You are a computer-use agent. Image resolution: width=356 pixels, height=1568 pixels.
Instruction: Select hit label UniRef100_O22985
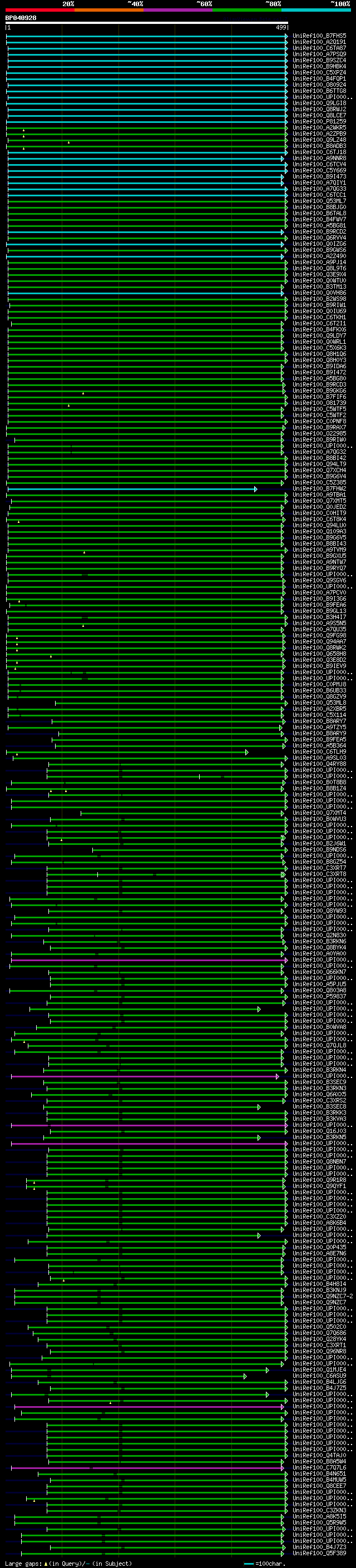(319, 433)
